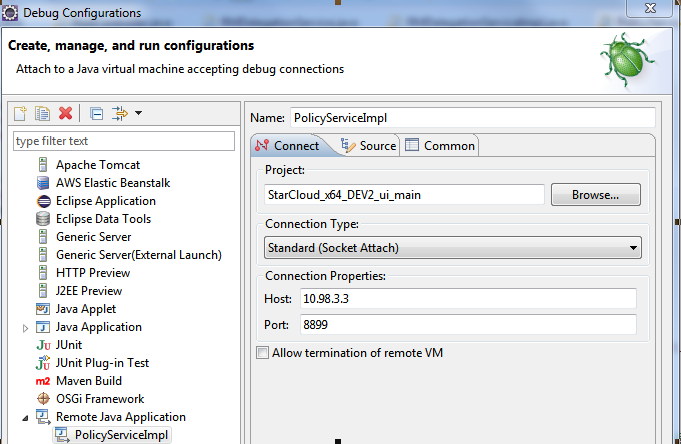Open the Connection Type combo box
This screenshot has height=444, width=681.
[453, 248]
